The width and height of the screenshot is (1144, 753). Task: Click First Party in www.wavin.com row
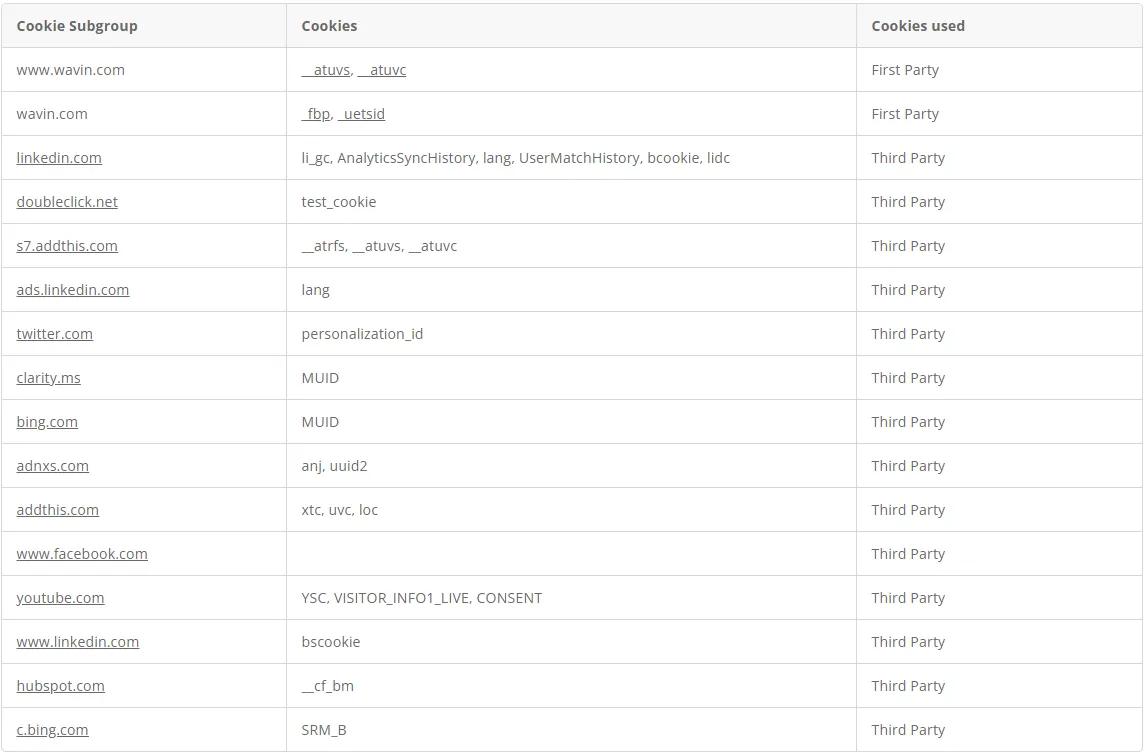(905, 70)
